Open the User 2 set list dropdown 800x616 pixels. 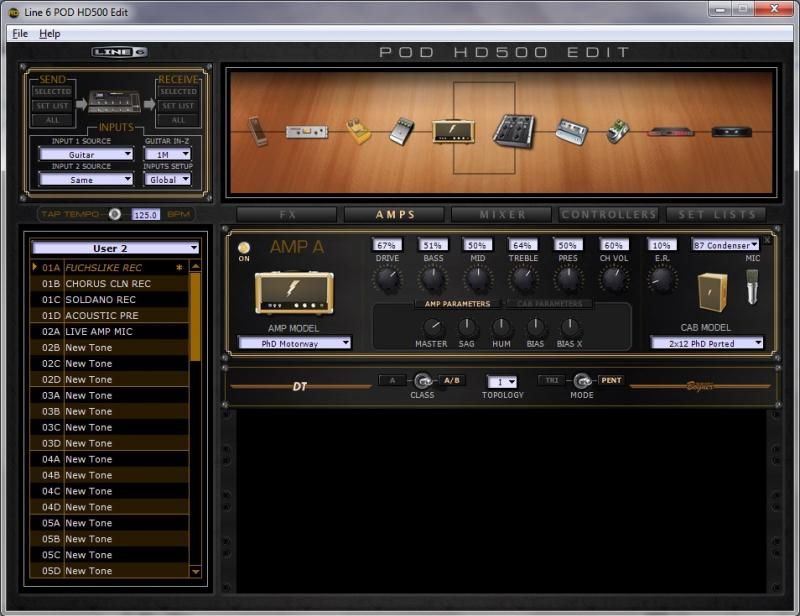point(115,248)
